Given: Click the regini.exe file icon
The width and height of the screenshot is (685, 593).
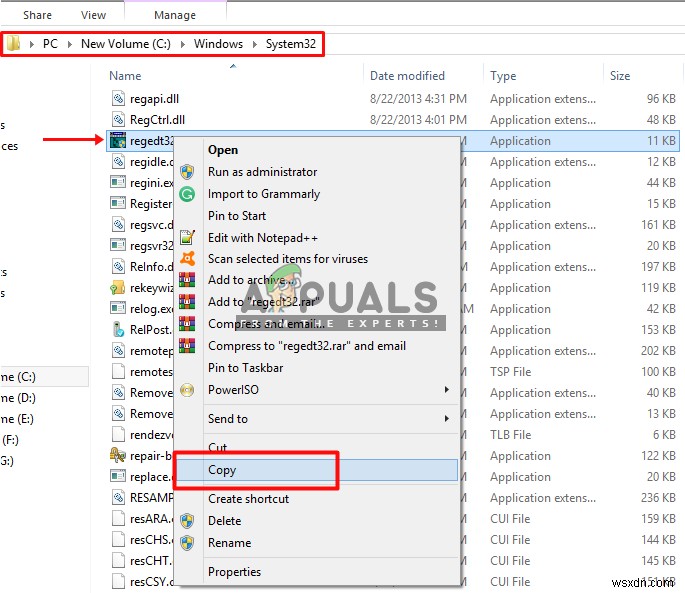Looking at the screenshot, I should pos(118,182).
